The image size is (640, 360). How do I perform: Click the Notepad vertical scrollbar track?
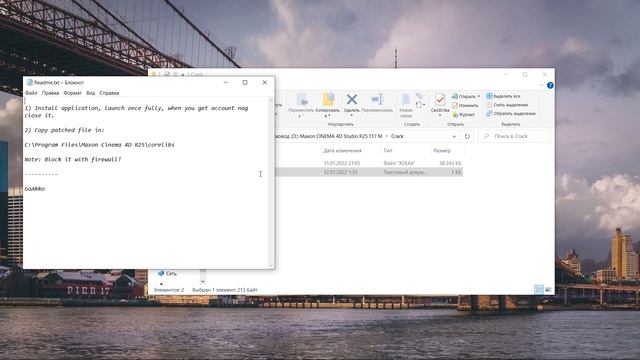(x=271, y=183)
